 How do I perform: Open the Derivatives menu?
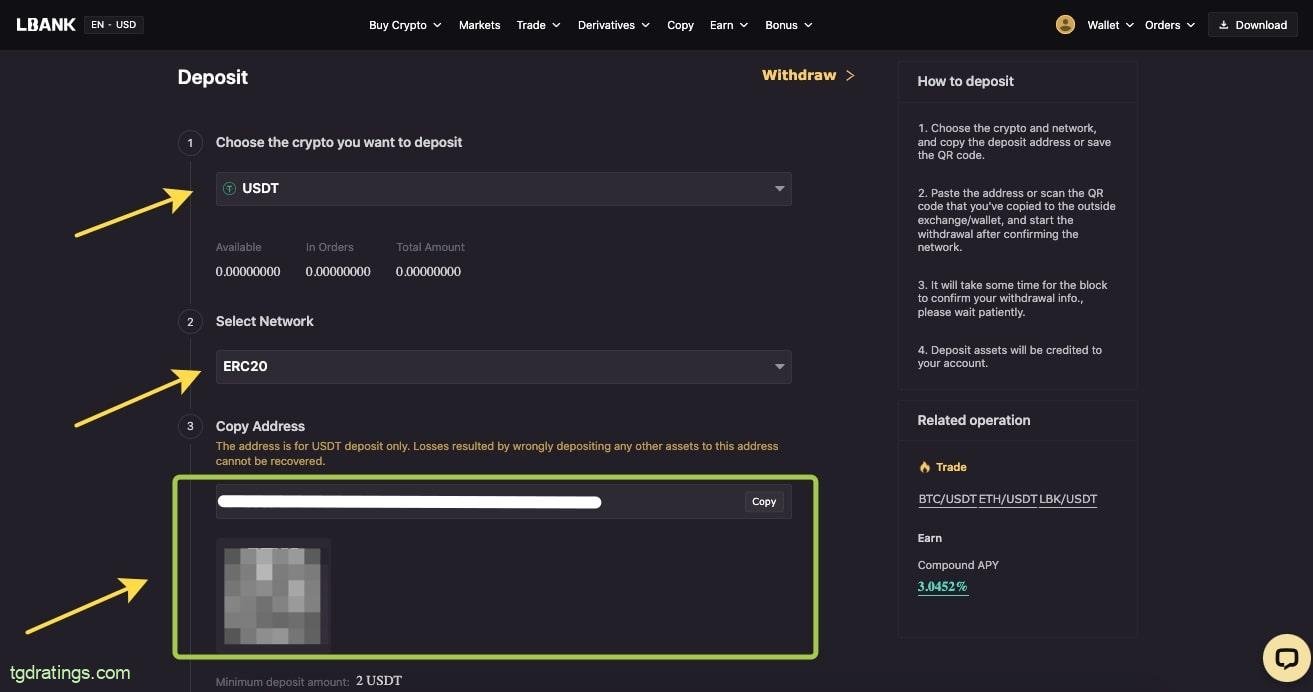click(x=613, y=25)
